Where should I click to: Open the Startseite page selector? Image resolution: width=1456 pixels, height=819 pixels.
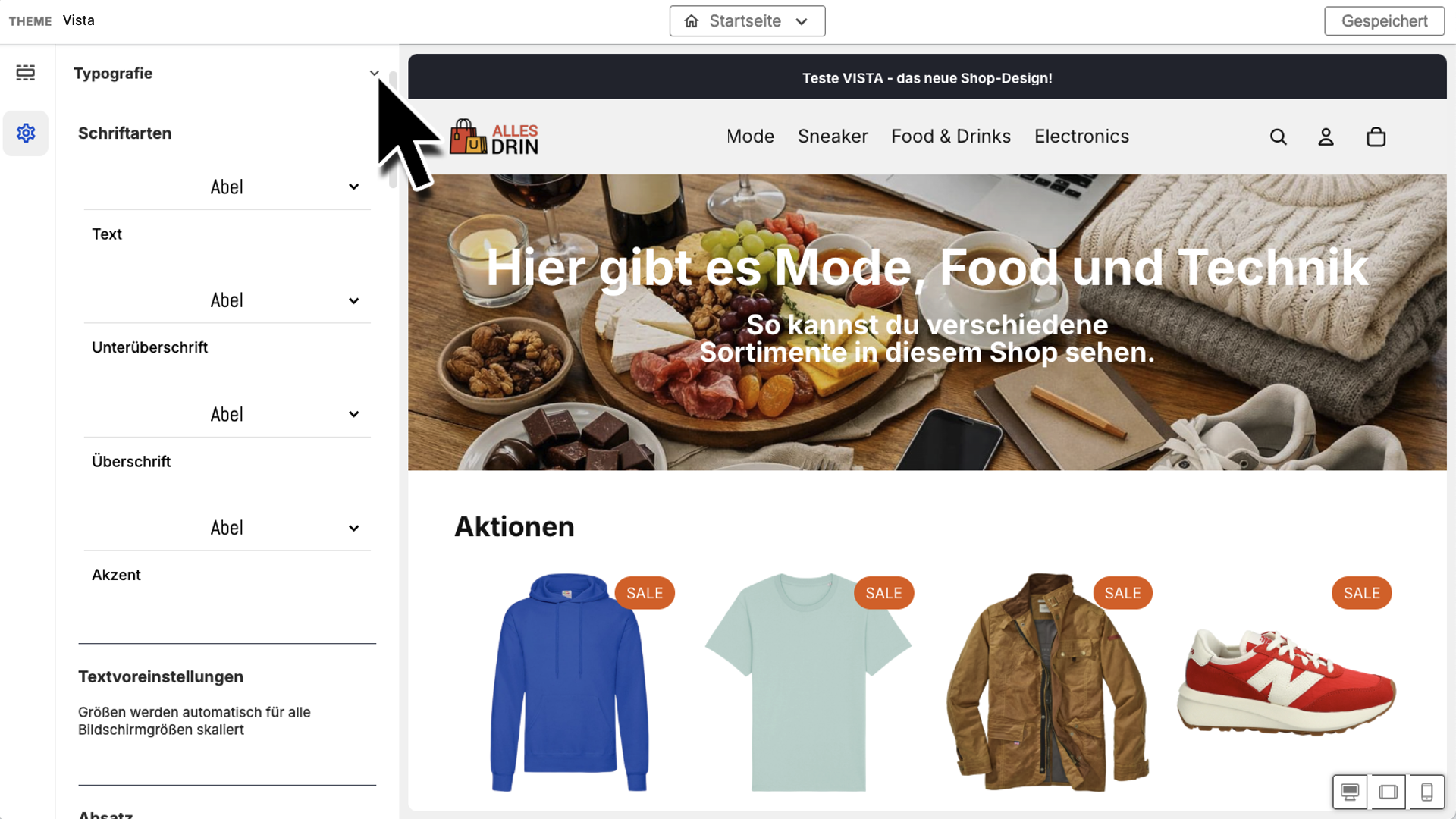pyautogui.click(x=747, y=21)
